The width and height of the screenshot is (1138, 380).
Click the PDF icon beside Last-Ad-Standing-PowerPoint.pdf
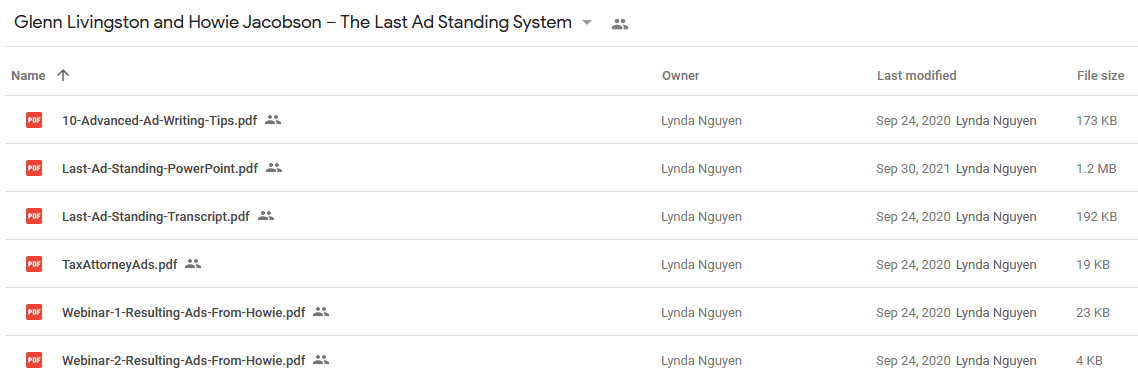pos(33,168)
